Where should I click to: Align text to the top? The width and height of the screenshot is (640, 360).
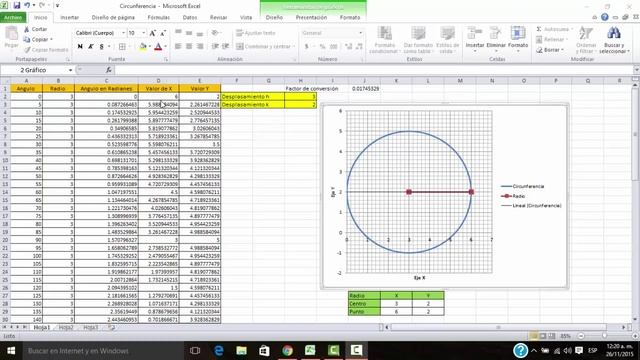point(178,33)
